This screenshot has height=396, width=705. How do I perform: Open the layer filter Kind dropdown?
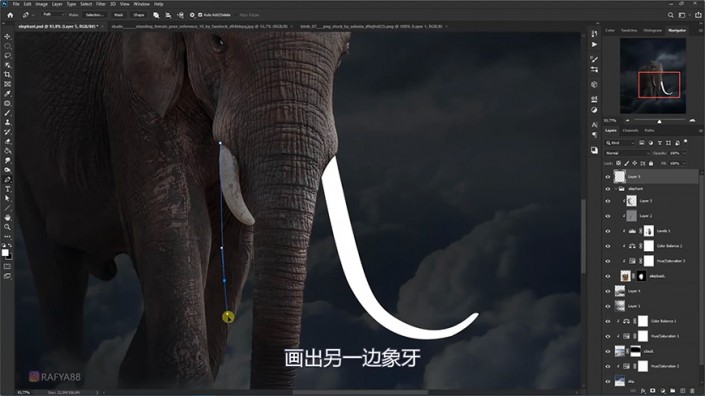[x=620, y=143]
